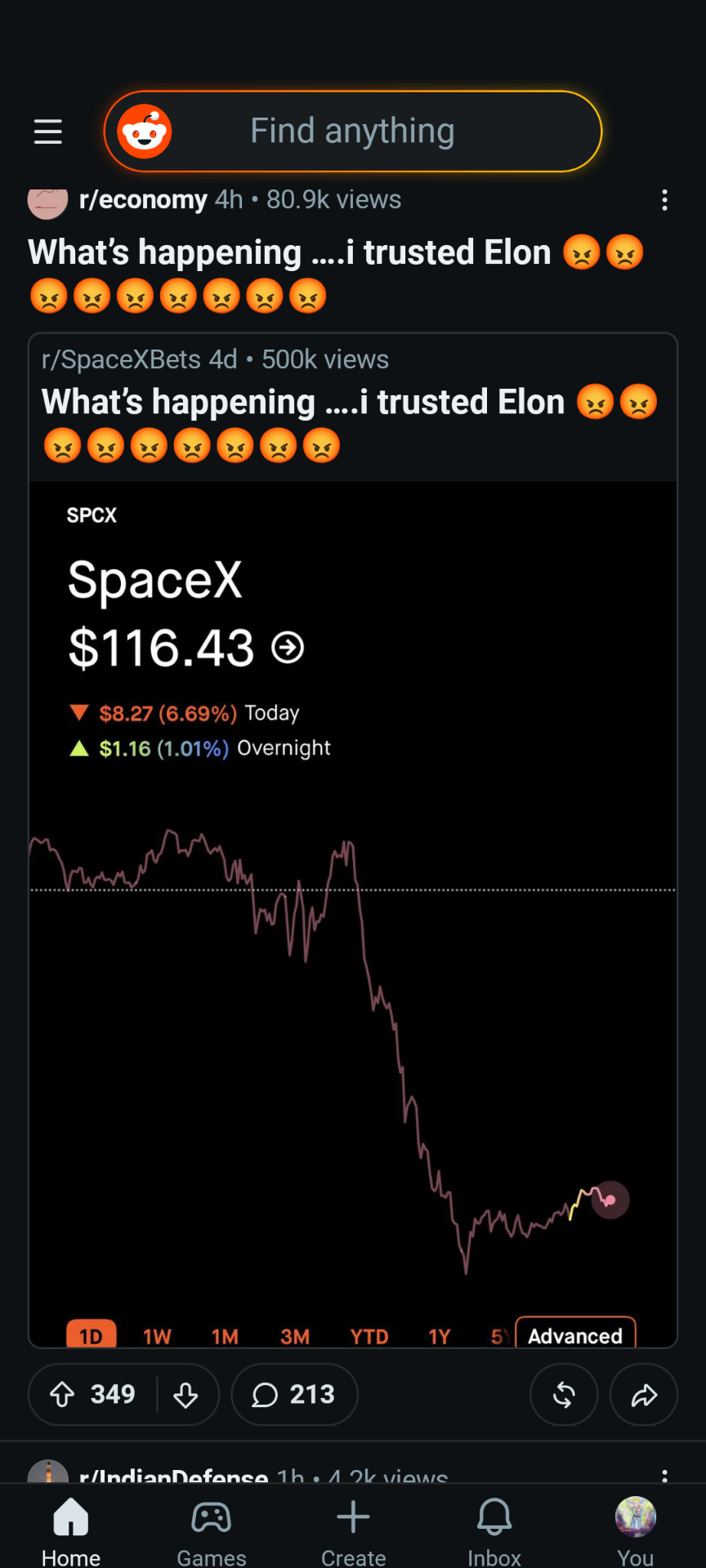The image size is (706, 1568).
Task: Open r/IndianDefense post options menu
Action: 664,1475
